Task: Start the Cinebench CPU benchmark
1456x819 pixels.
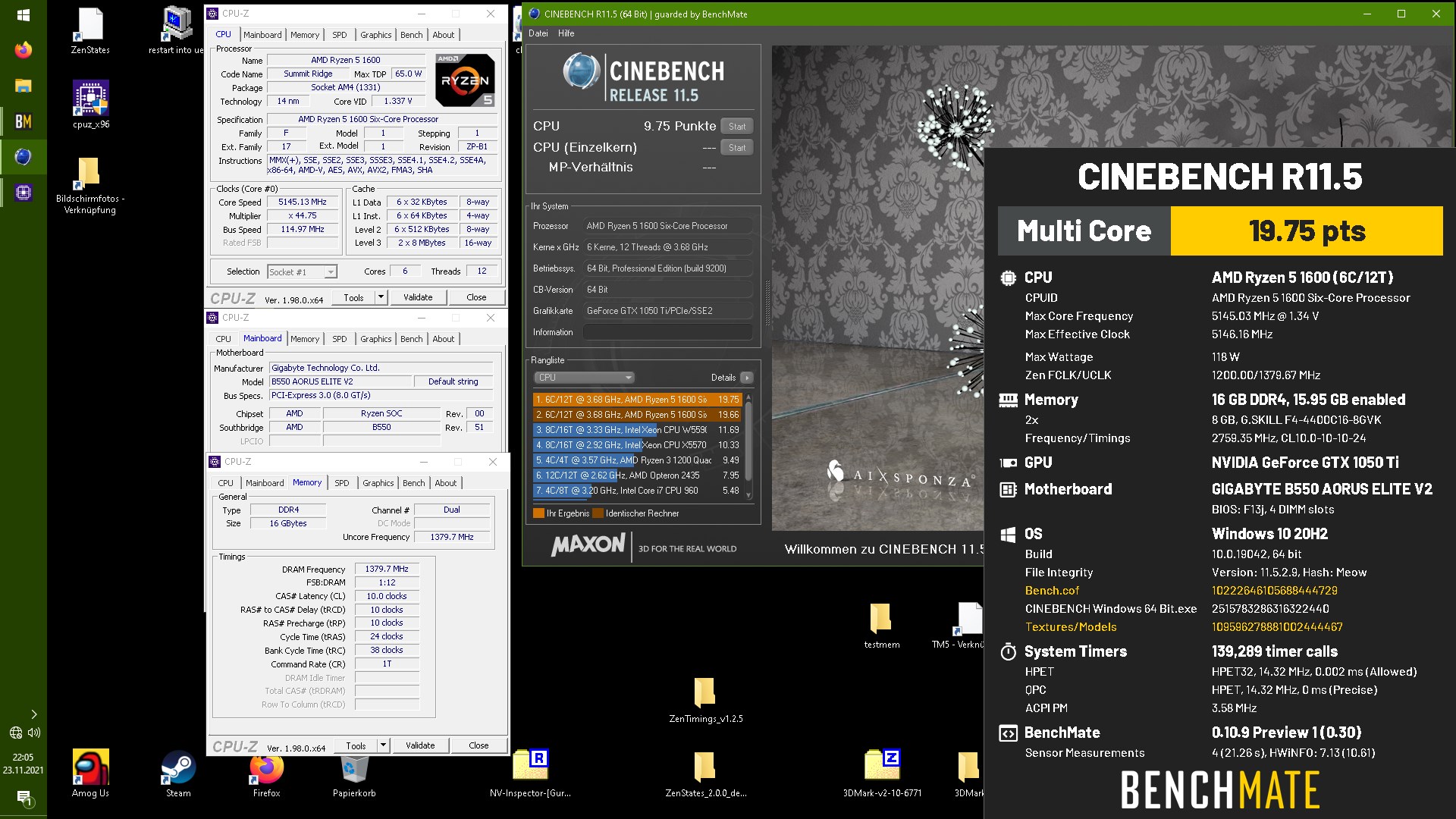Action: (x=737, y=127)
